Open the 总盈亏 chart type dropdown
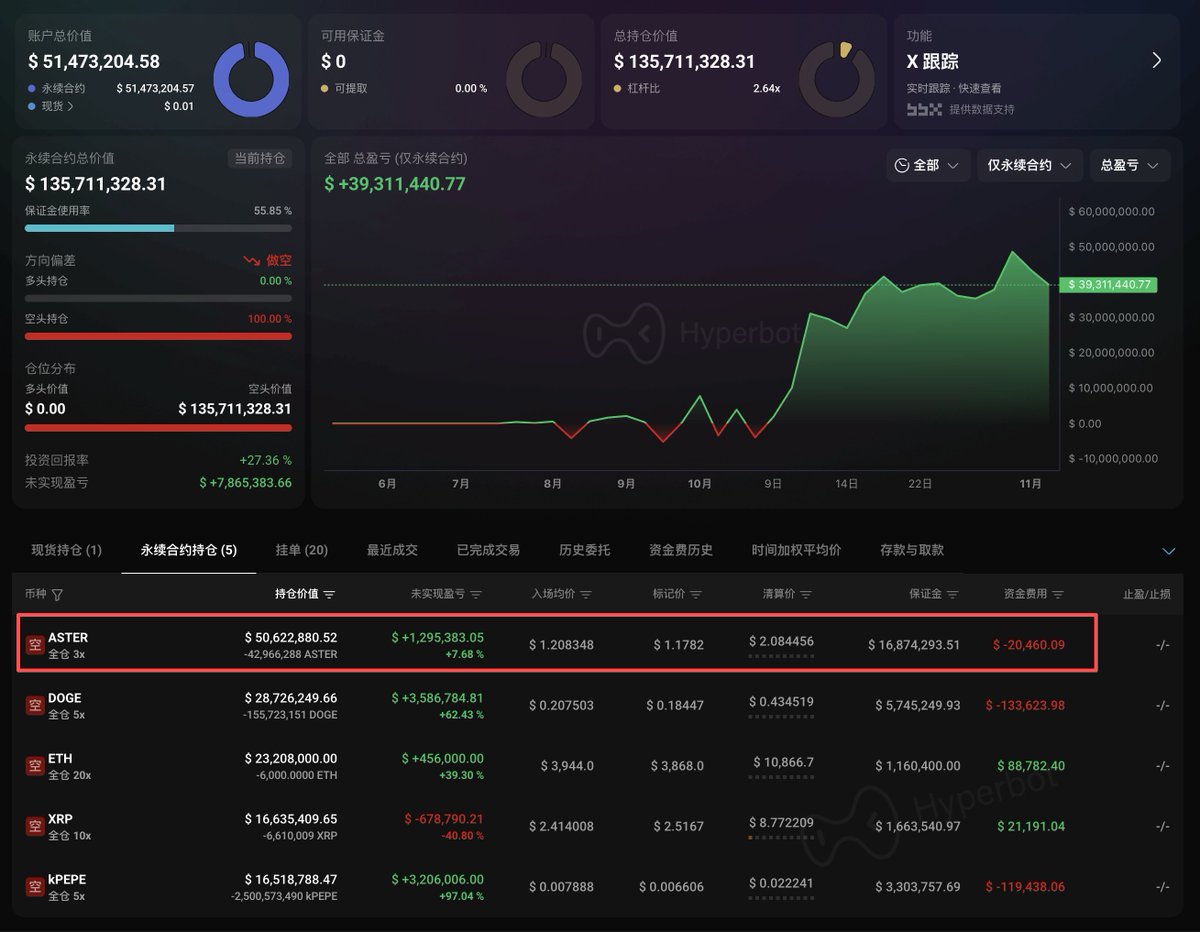Viewport: 1200px width, 932px height. pos(1130,165)
